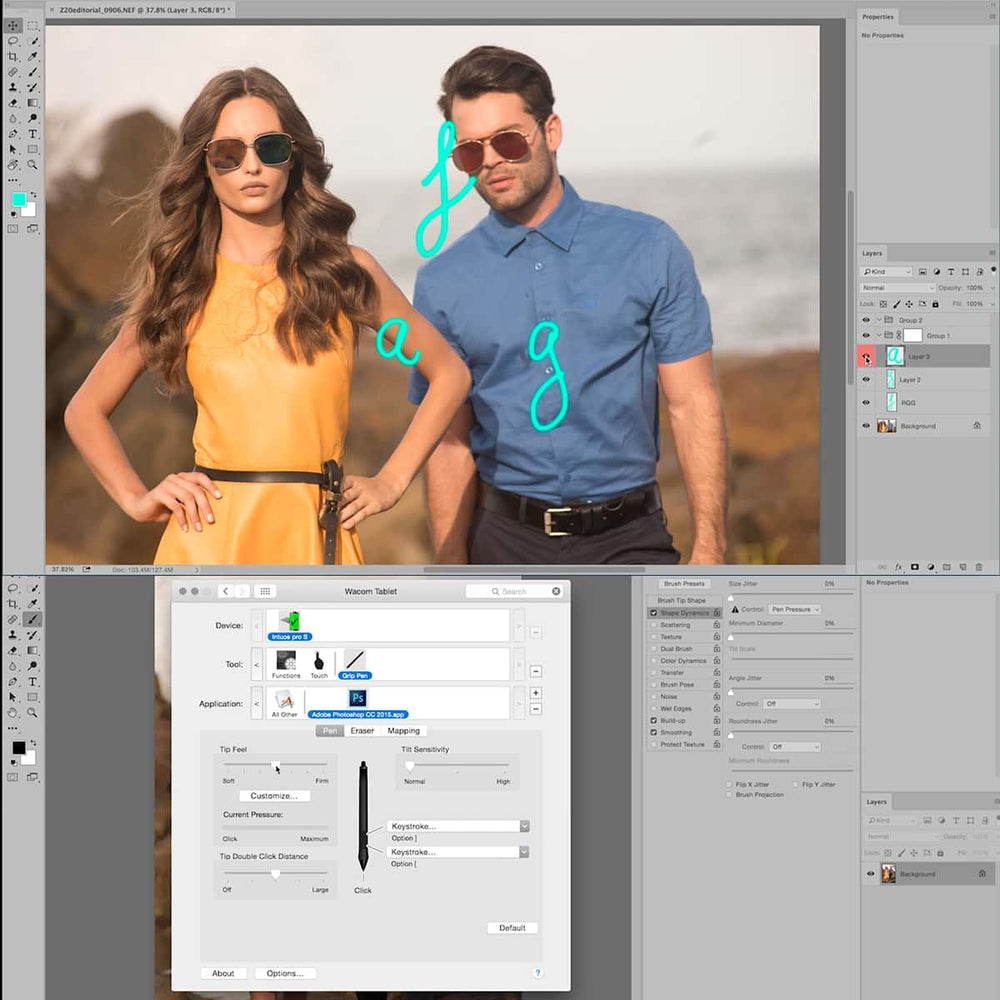Collapse the Group 1 layer group
Screen dimensions: 1000x1000
coord(880,336)
